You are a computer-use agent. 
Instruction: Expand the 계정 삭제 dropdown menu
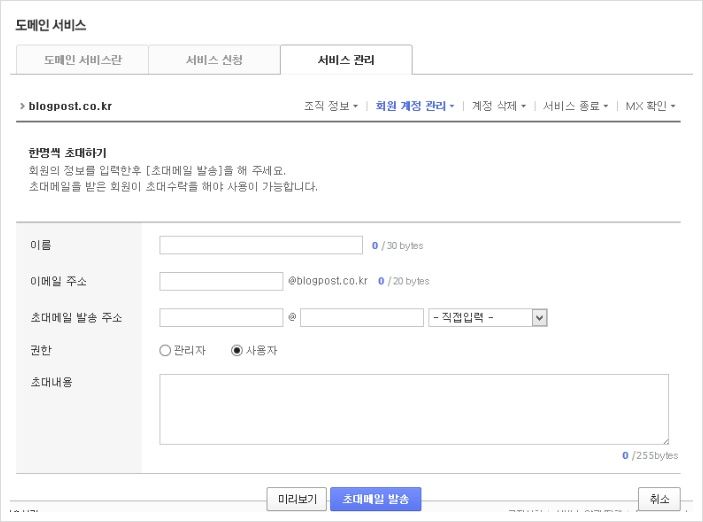point(499,106)
